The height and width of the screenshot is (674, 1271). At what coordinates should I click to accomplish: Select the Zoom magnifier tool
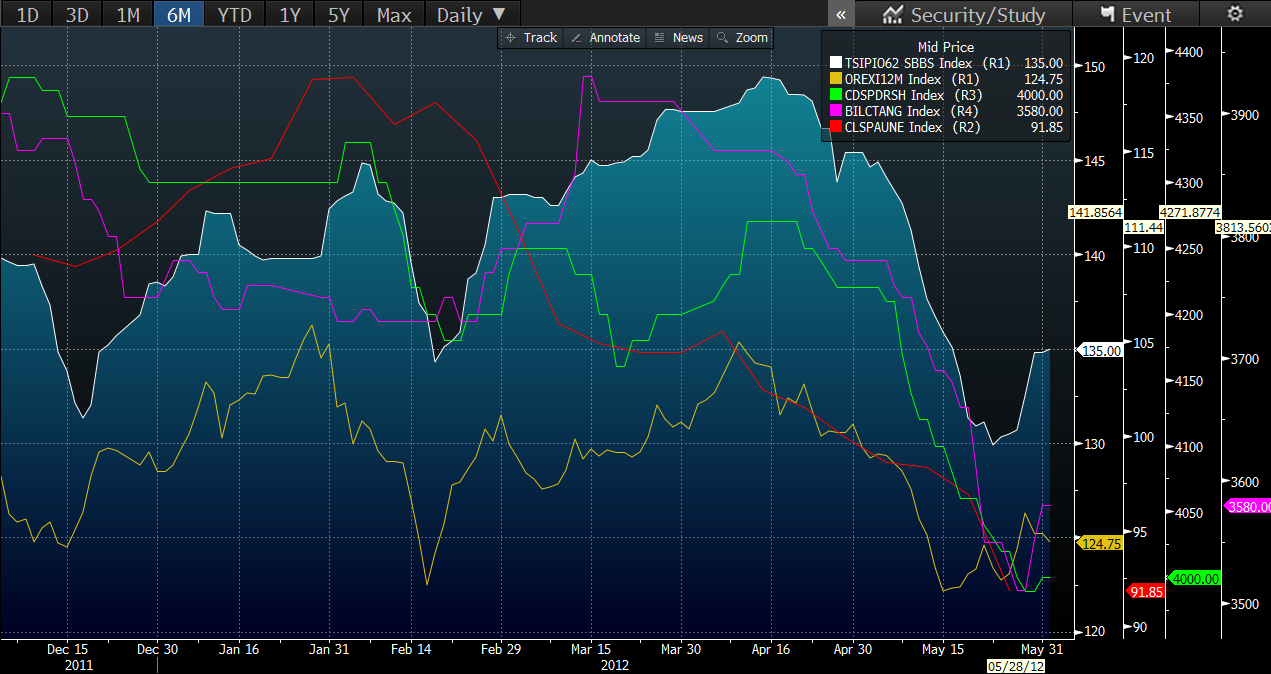[742, 37]
